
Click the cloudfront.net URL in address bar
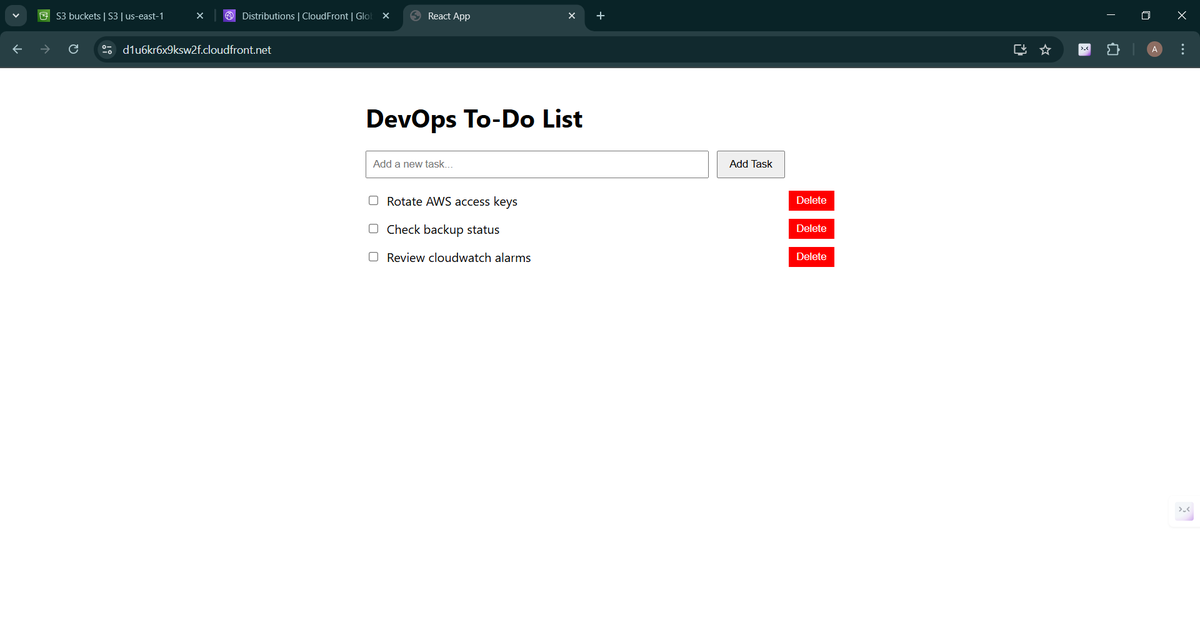pos(197,50)
